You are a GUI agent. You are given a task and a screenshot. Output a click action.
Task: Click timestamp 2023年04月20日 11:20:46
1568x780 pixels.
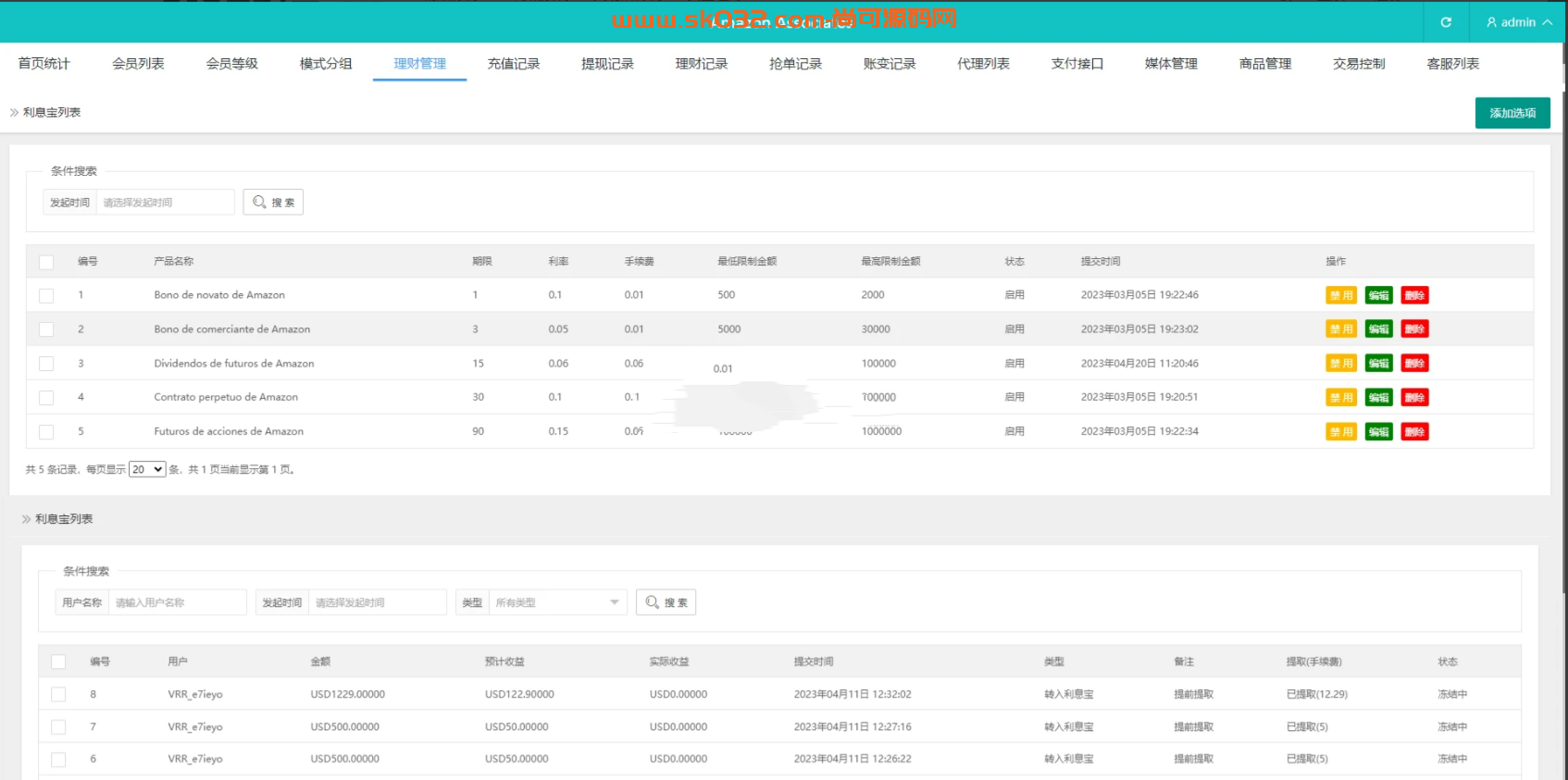[x=1139, y=364]
